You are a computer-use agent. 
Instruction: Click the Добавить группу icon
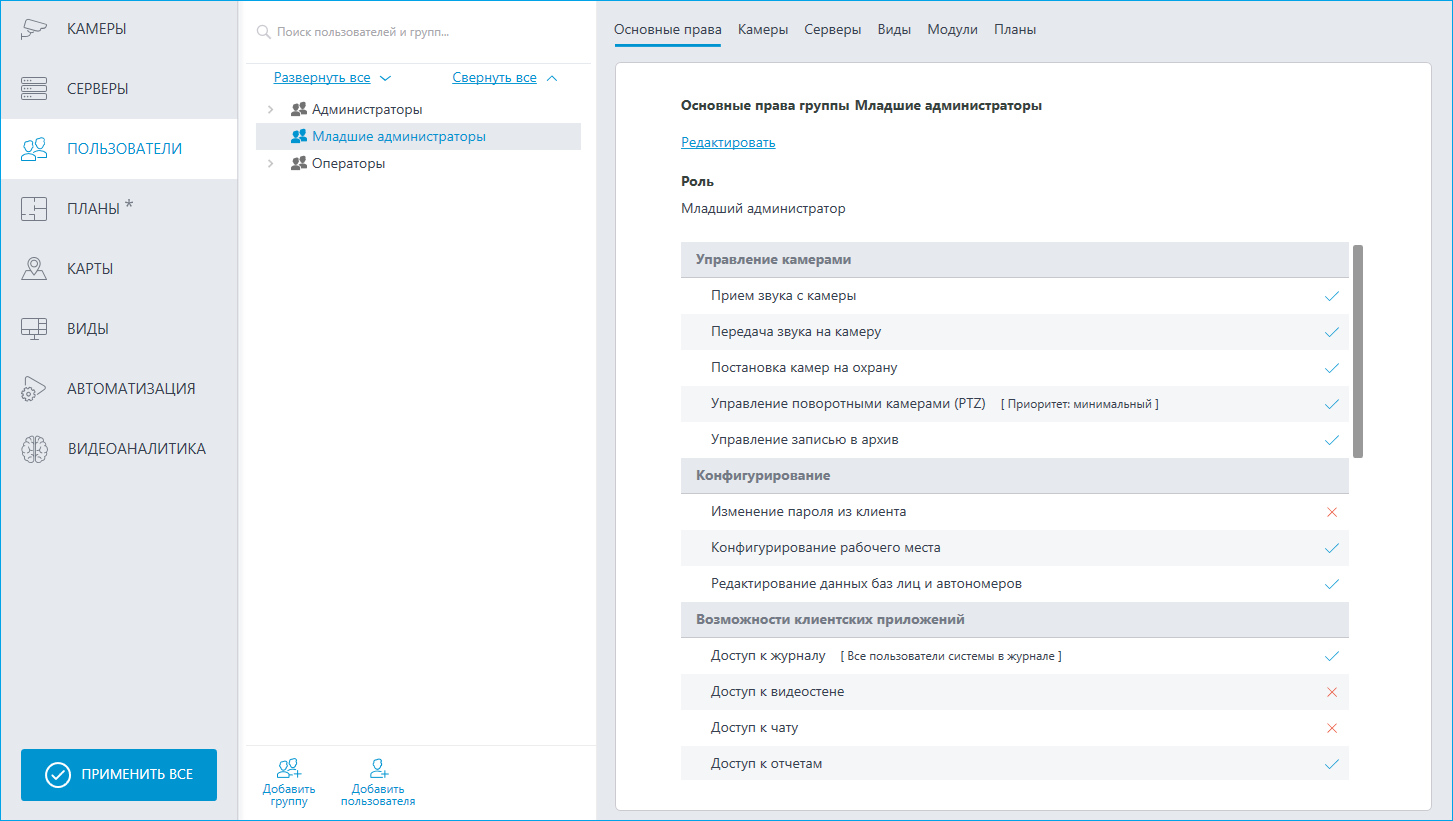click(289, 768)
